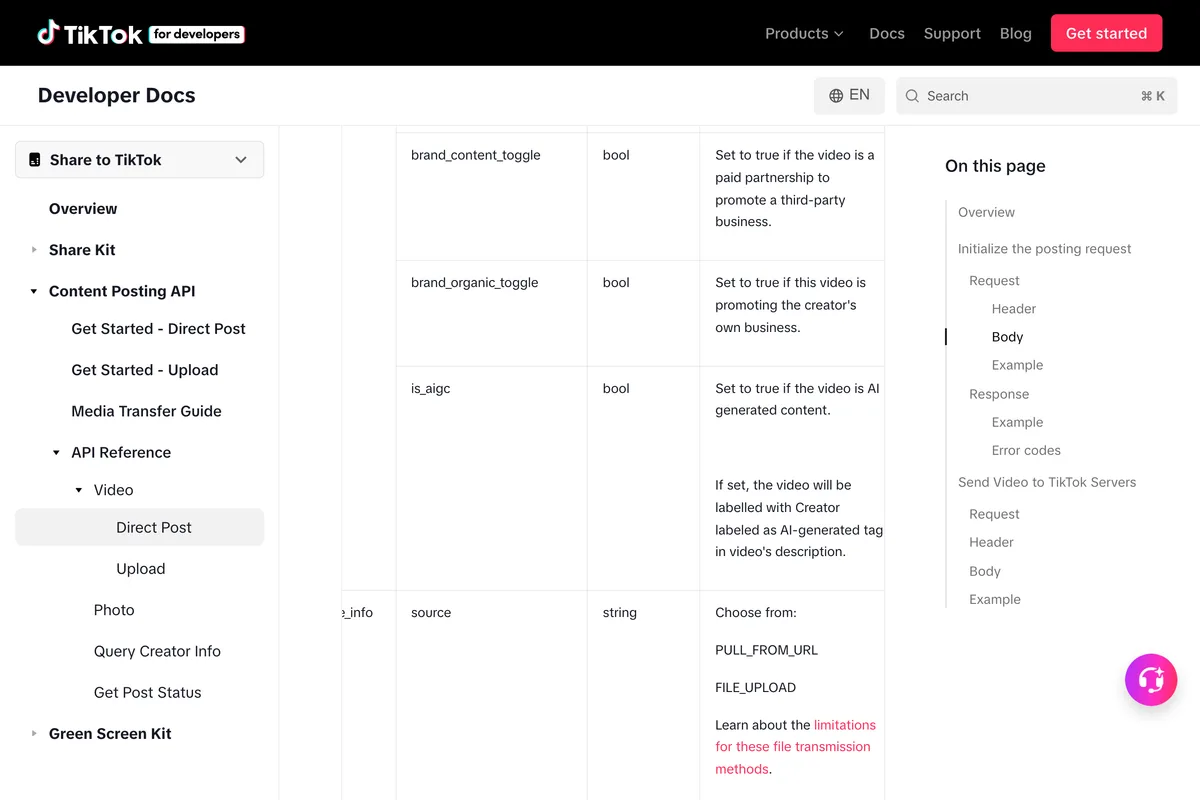
Task: Open Support in the top navigation
Action: point(952,33)
